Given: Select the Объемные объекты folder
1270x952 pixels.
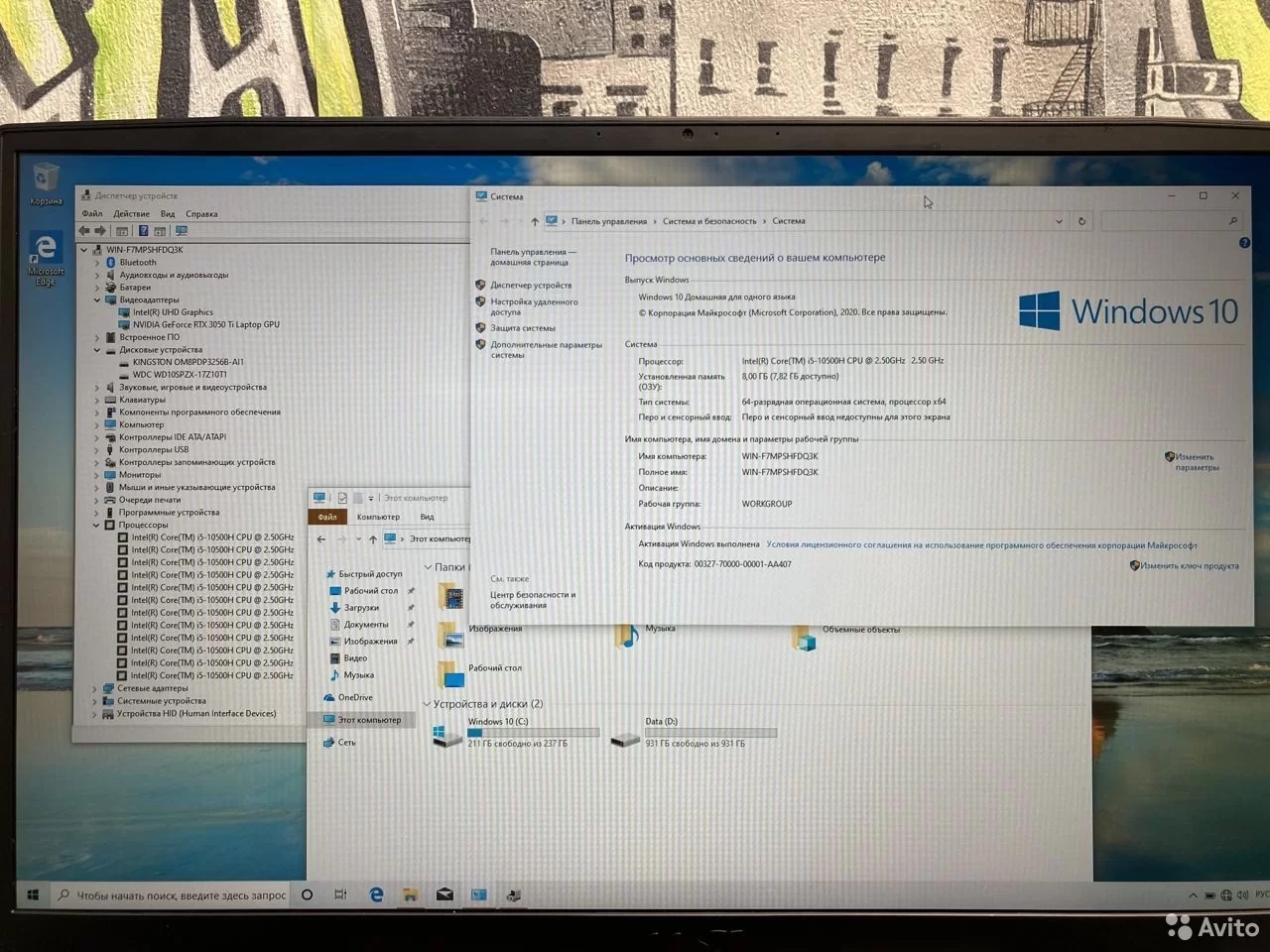Looking at the screenshot, I should (846, 636).
